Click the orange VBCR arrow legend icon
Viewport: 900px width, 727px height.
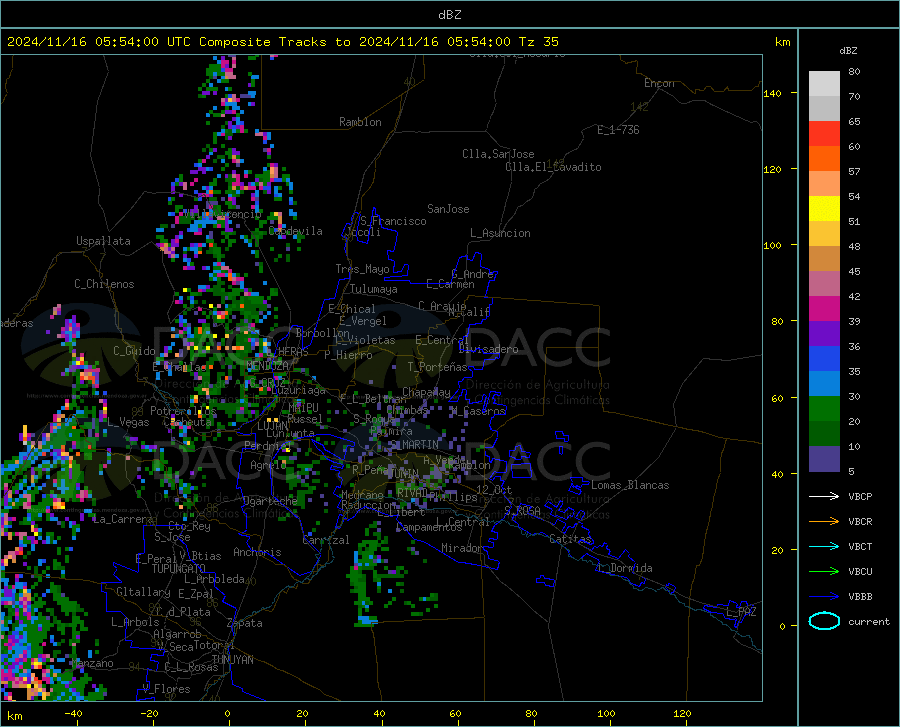tap(824, 521)
